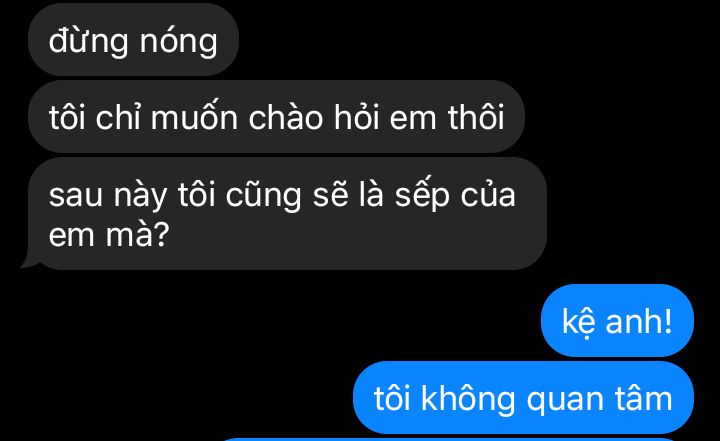Click the word 'đừng' in first bubble

pyautogui.click(x=88, y=42)
